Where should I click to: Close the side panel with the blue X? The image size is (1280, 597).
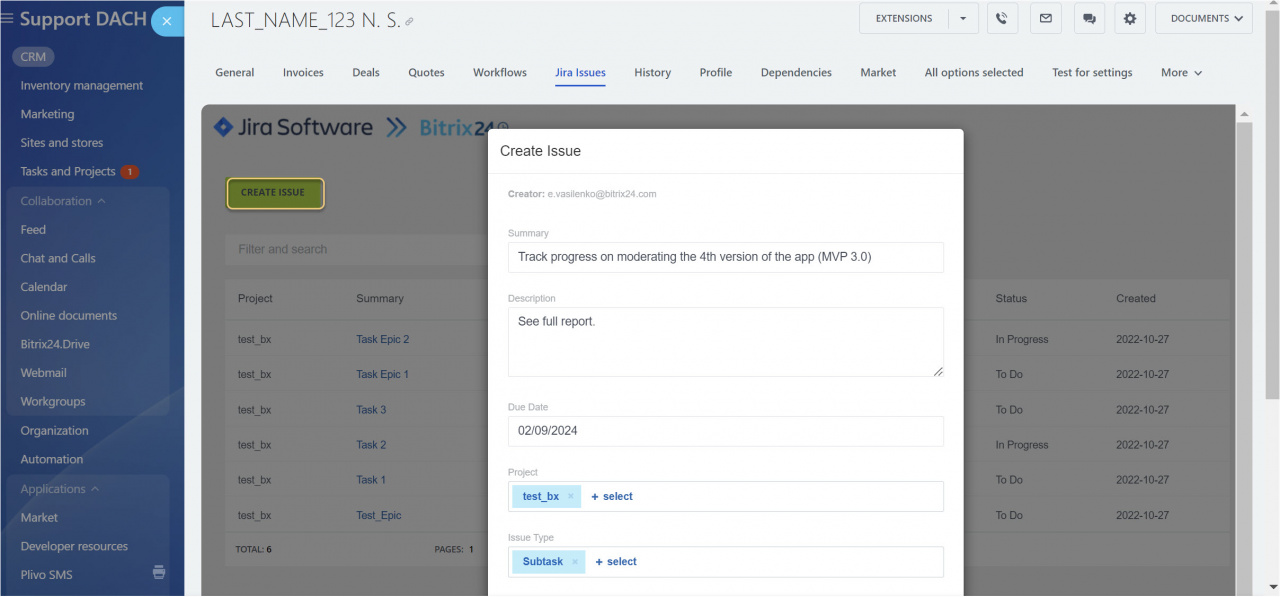(167, 21)
